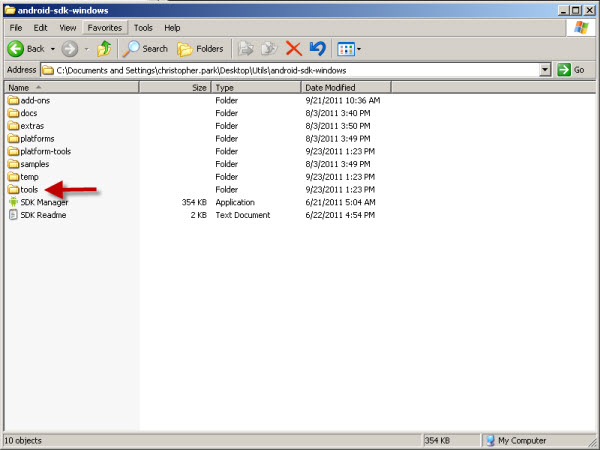Click the blue Undo arrow icon

point(317,48)
